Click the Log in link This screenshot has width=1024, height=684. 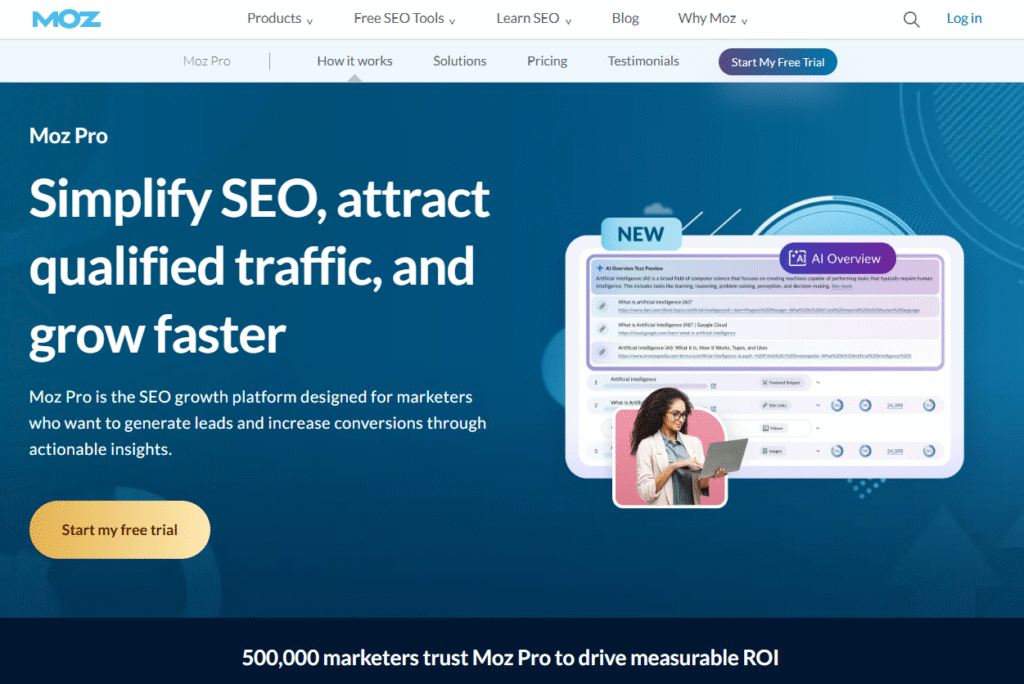coord(964,19)
